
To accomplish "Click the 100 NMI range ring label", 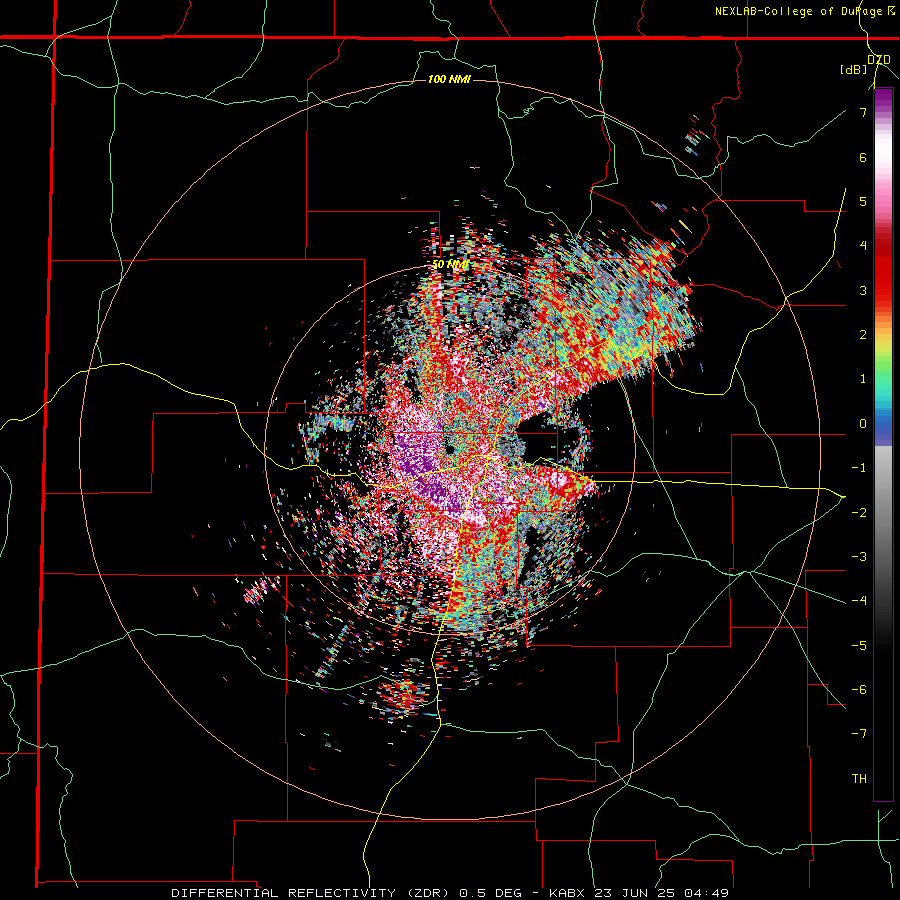I will [449, 80].
